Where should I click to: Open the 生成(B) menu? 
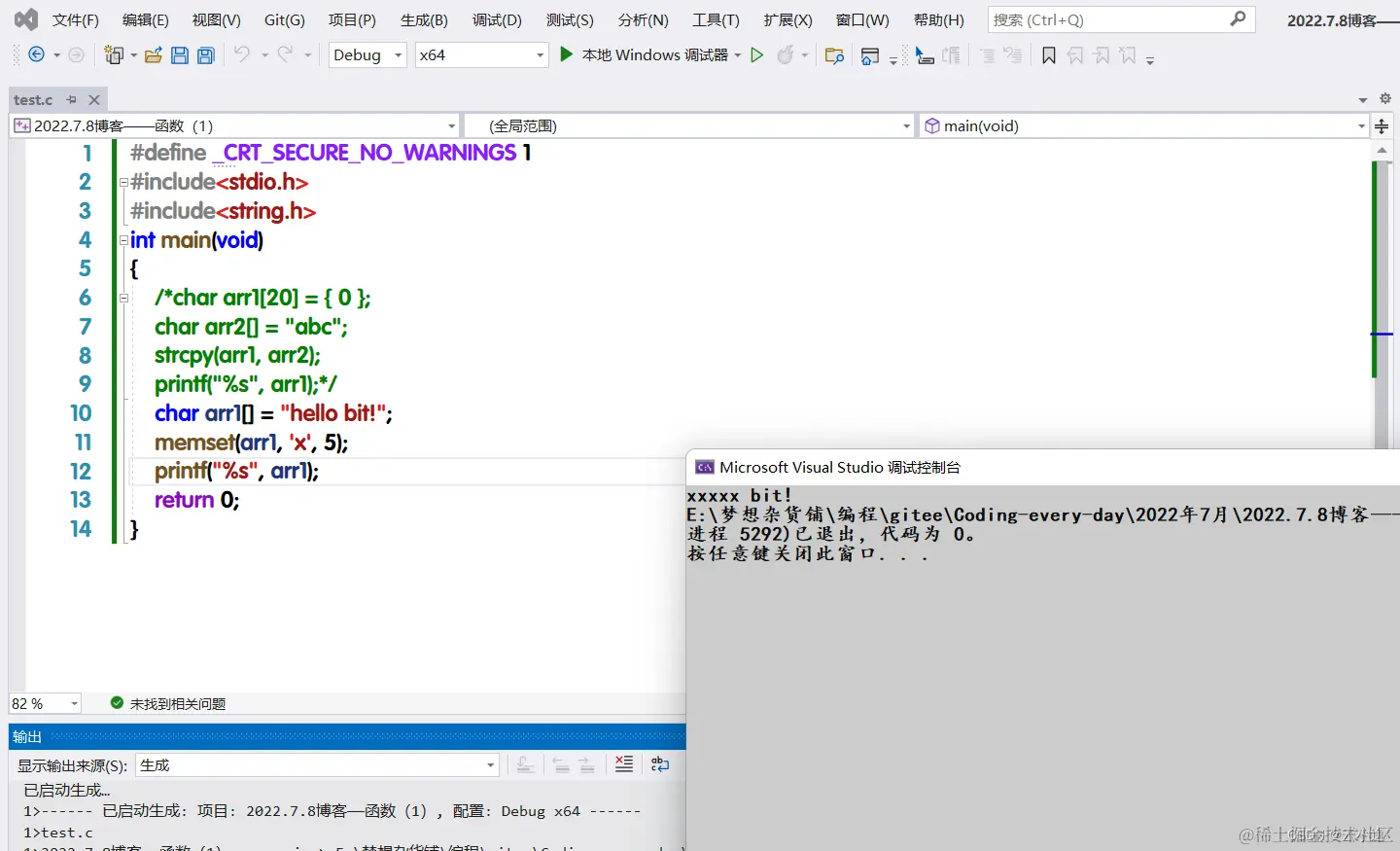(425, 19)
